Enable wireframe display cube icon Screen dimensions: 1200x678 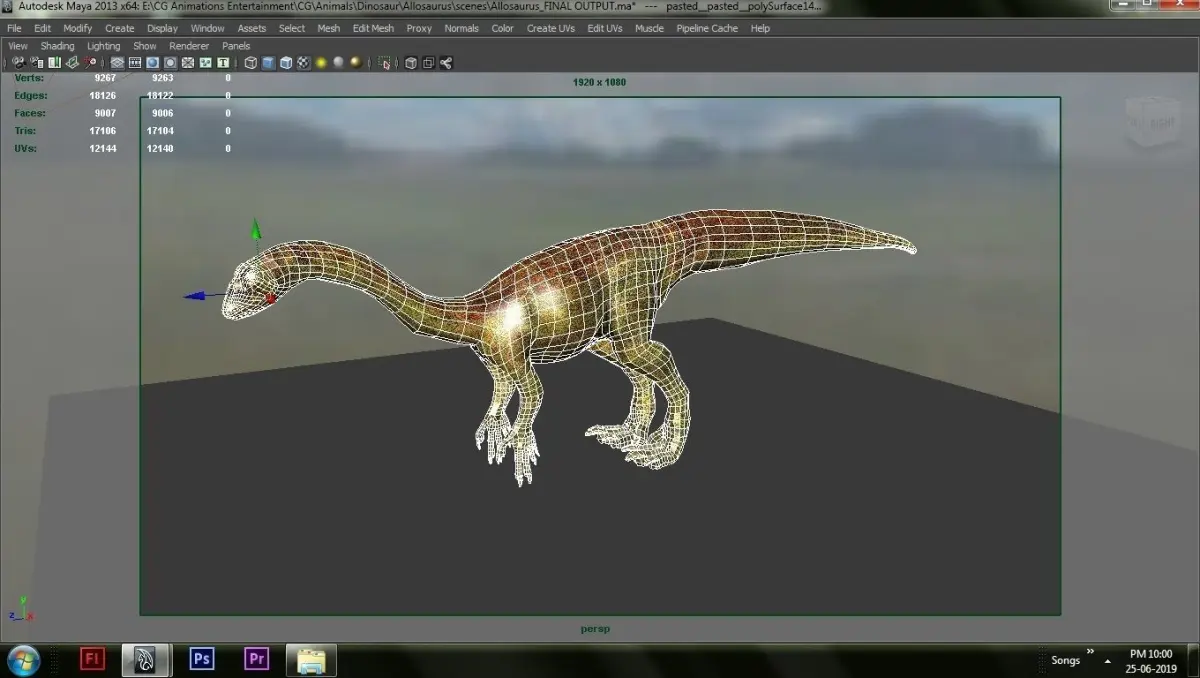251,63
